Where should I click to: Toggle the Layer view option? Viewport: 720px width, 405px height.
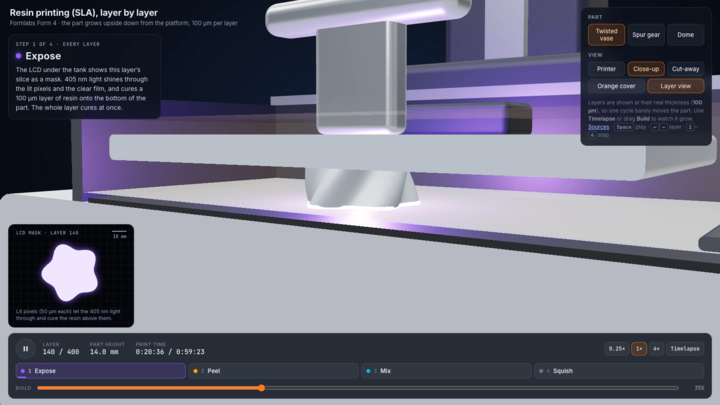675,86
